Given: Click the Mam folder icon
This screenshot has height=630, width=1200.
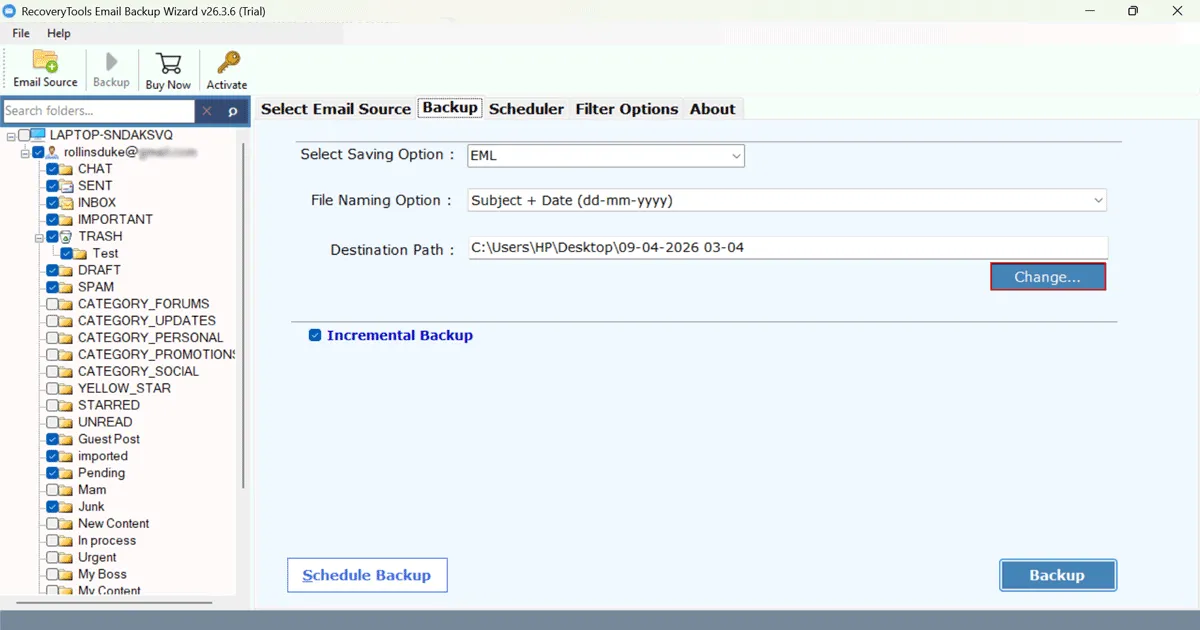Looking at the screenshot, I should (x=67, y=490).
